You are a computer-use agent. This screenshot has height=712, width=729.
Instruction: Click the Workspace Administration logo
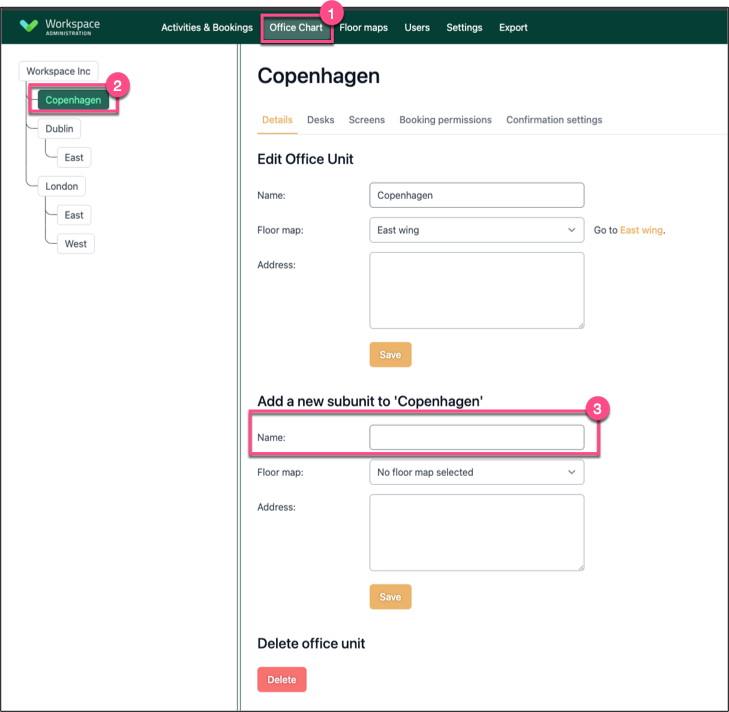(60, 27)
